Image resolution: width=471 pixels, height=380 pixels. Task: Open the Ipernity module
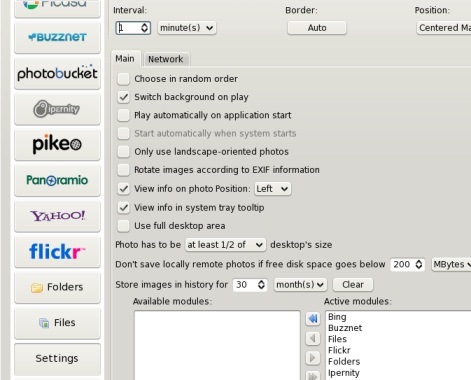(57, 109)
